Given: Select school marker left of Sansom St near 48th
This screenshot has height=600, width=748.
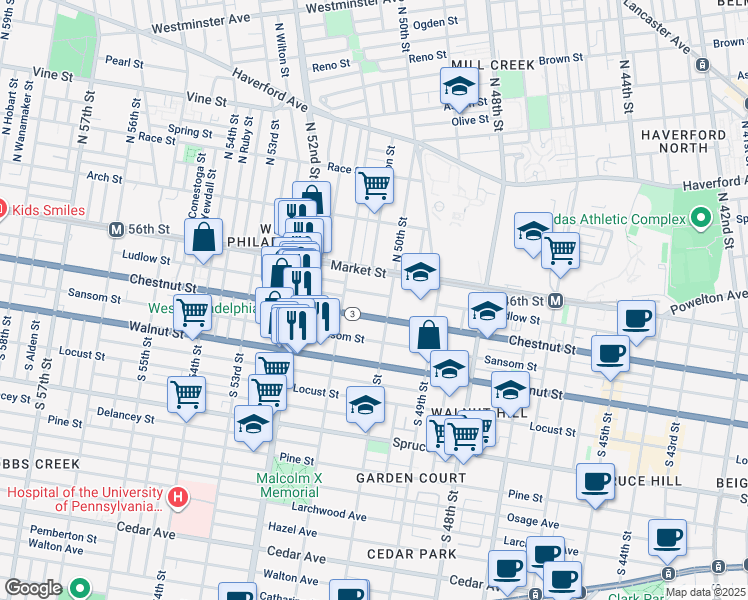Looking at the screenshot, I should (449, 370).
